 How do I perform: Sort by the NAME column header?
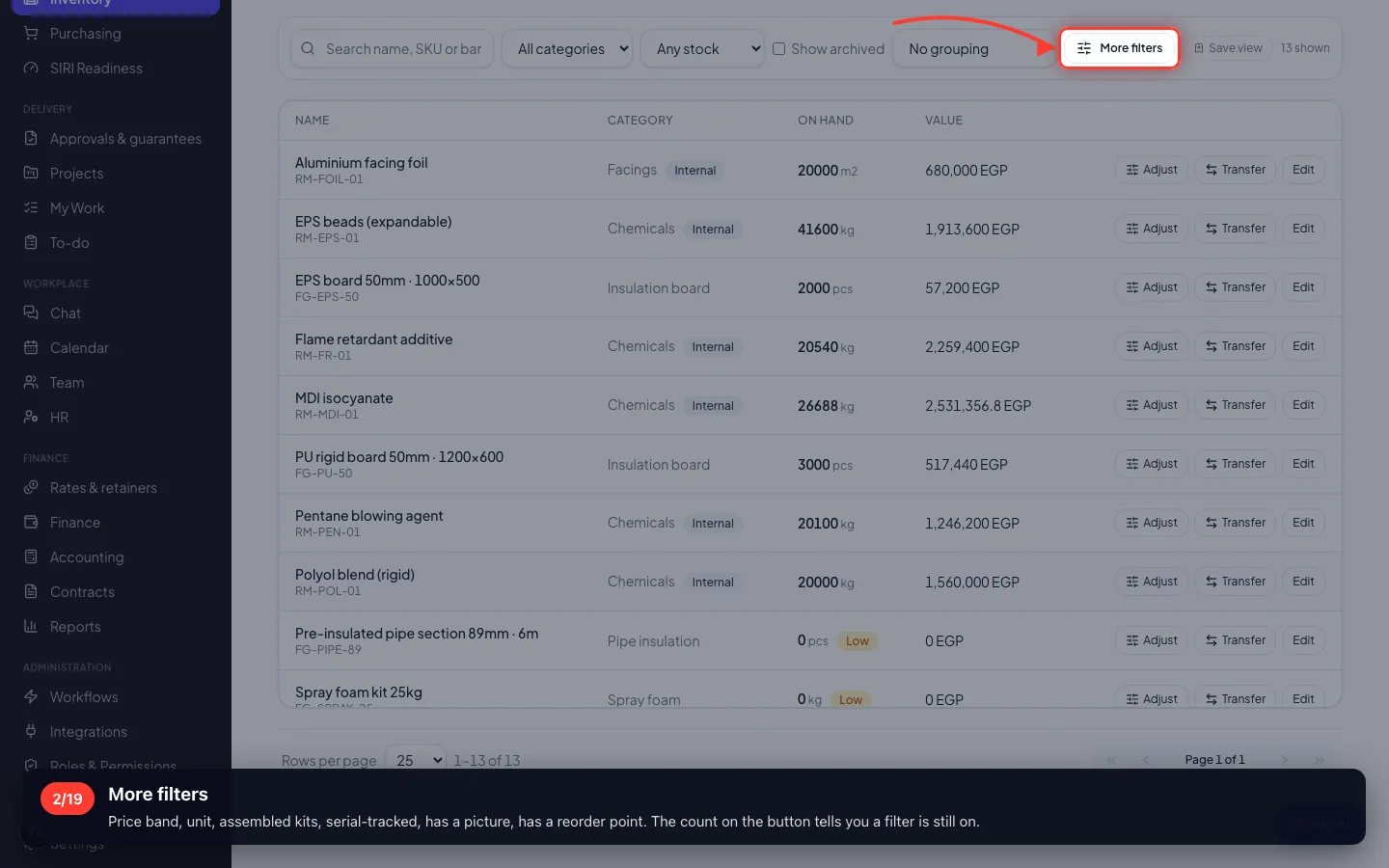313,121
